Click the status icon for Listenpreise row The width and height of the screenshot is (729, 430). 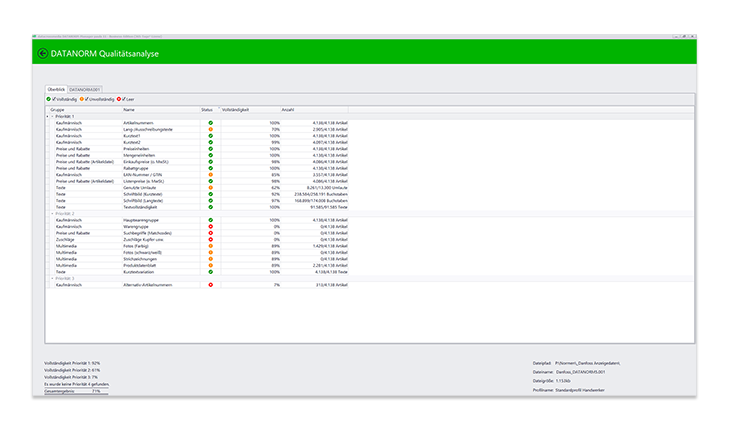pyautogui.click(x=211, y=181)
